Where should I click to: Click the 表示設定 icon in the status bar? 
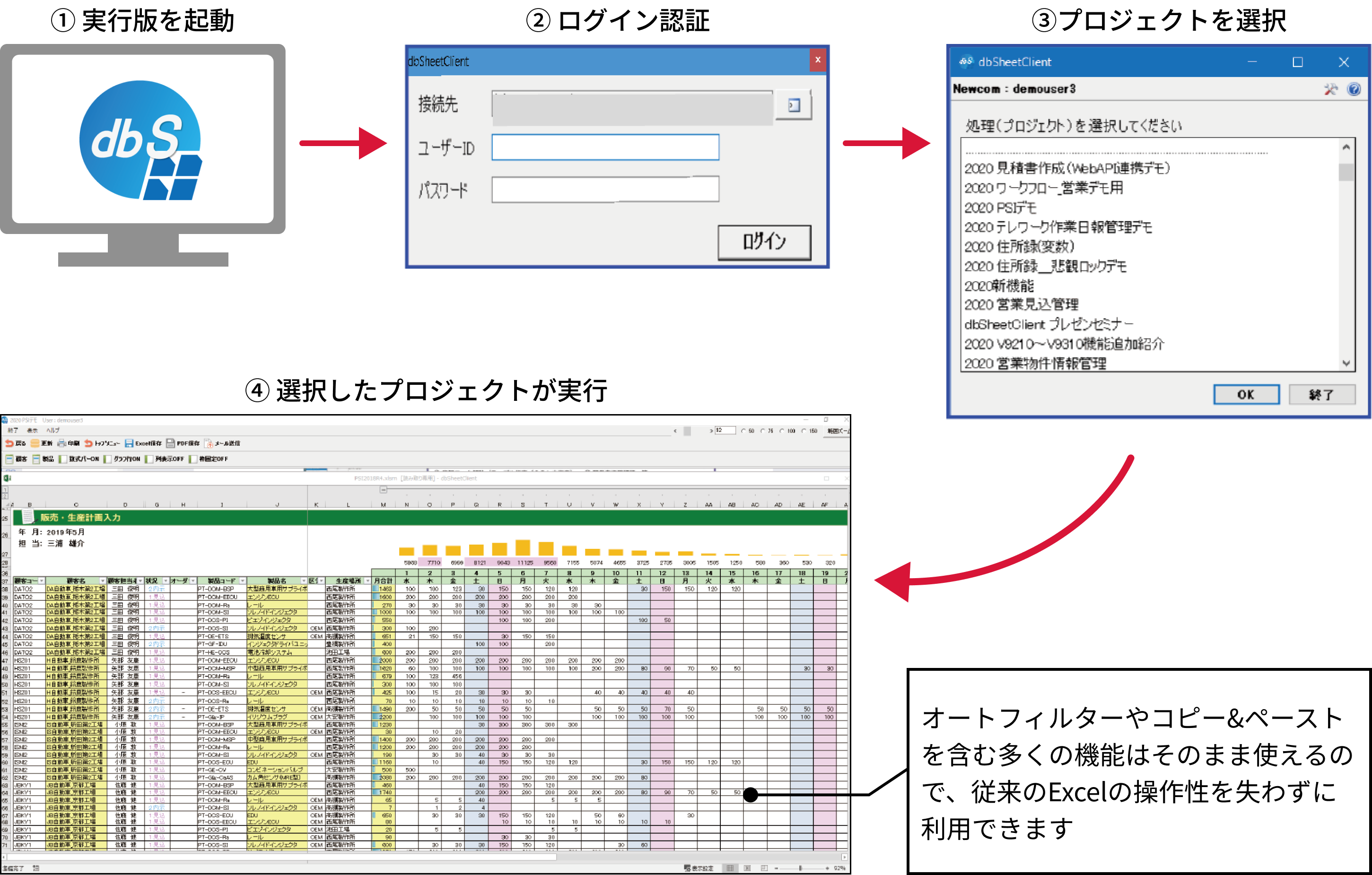point(687,868)
